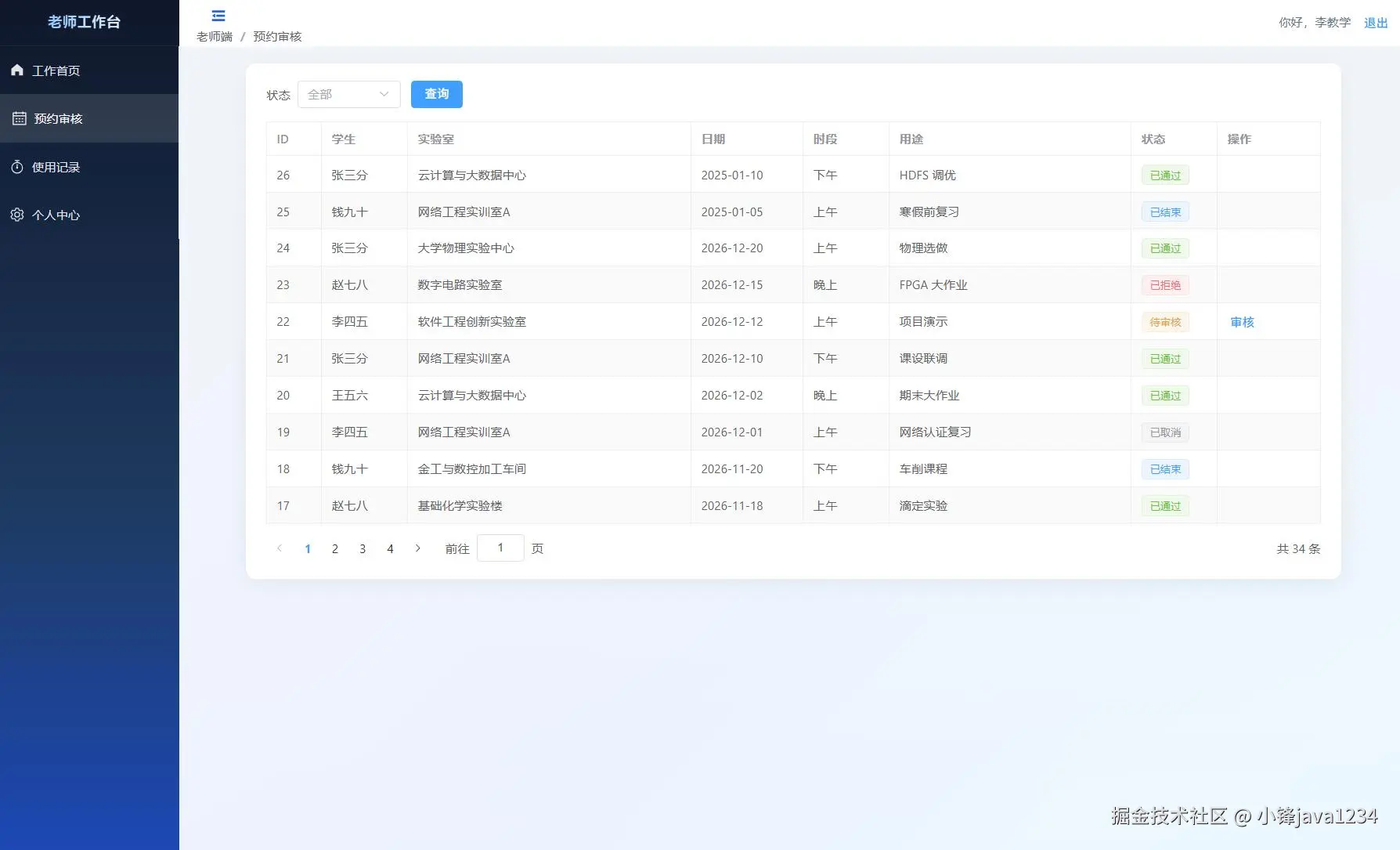Click the calendar icon beside 预约审核
The width and height of the screenshot is (1400, 850).
click(x=20, y=118)
